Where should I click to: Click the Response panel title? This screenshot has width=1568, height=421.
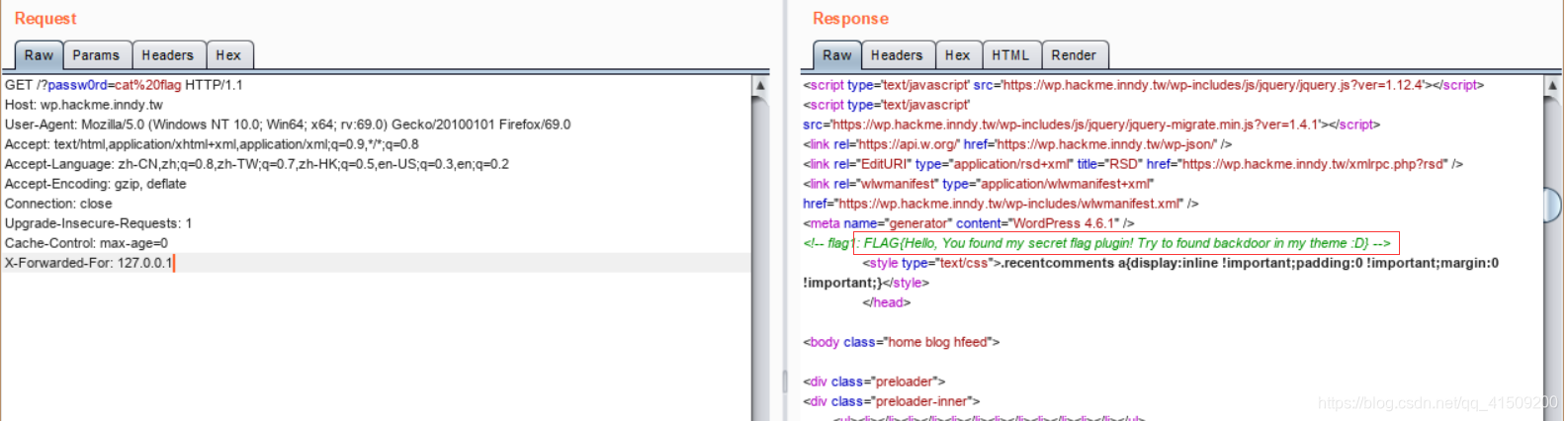(850, 19)
